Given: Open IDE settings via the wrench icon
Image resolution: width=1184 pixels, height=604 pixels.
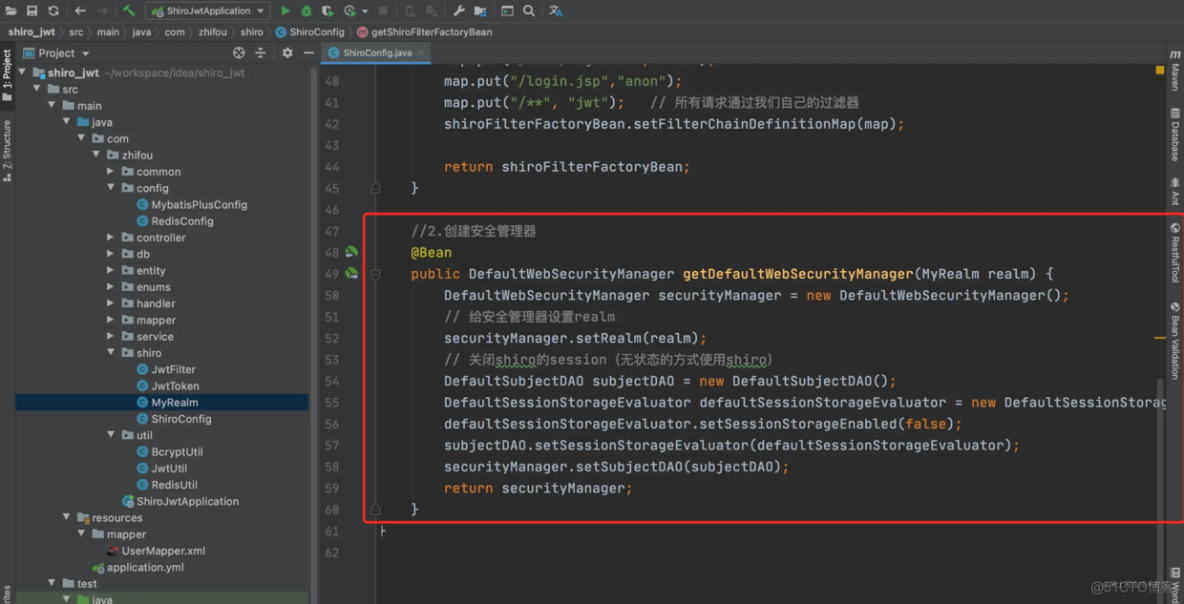Looking at the screenshot, I should [x=458, y=10].
